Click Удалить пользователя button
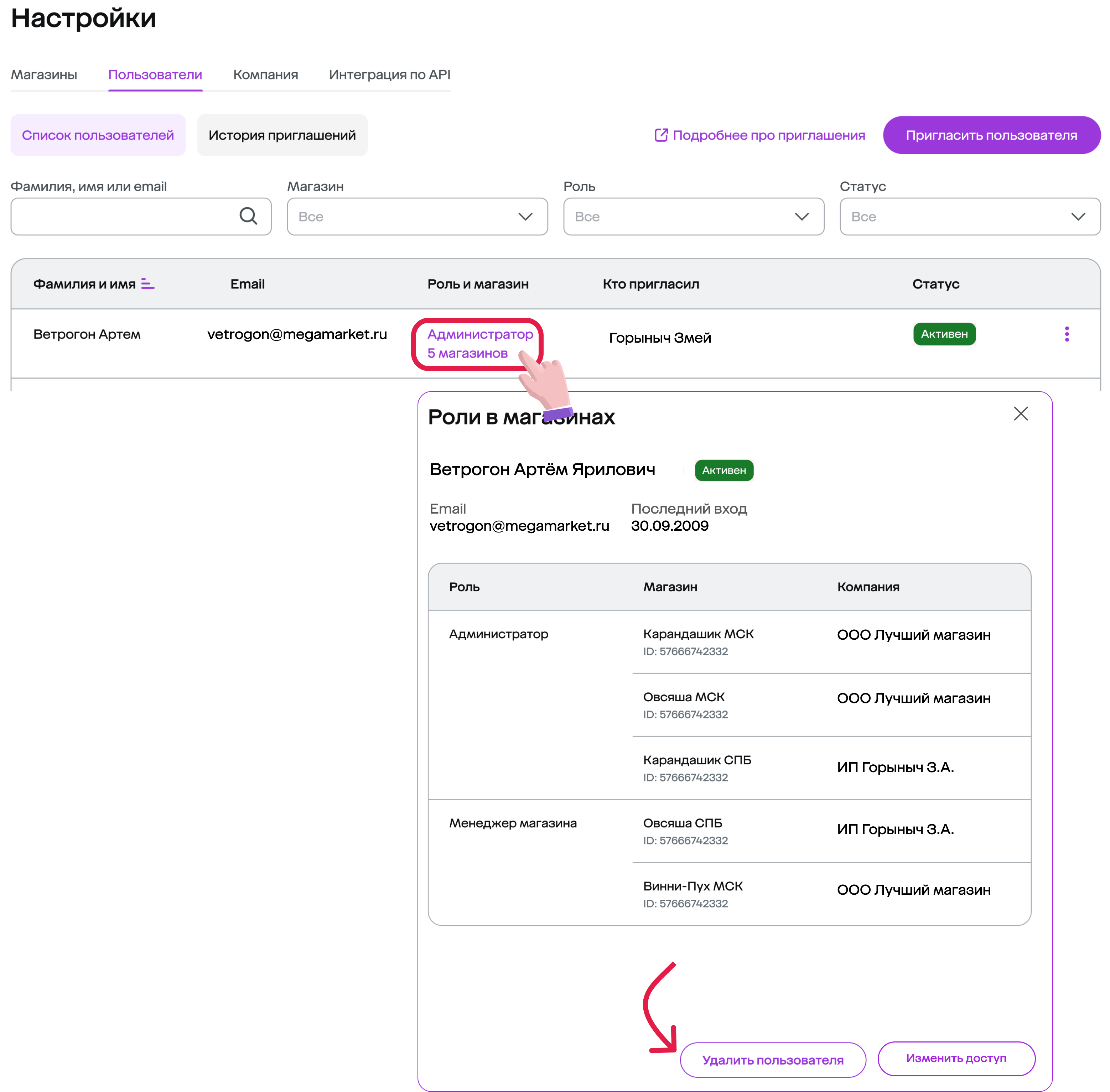This screenshot has width=1110, height=1092. 772,1060
